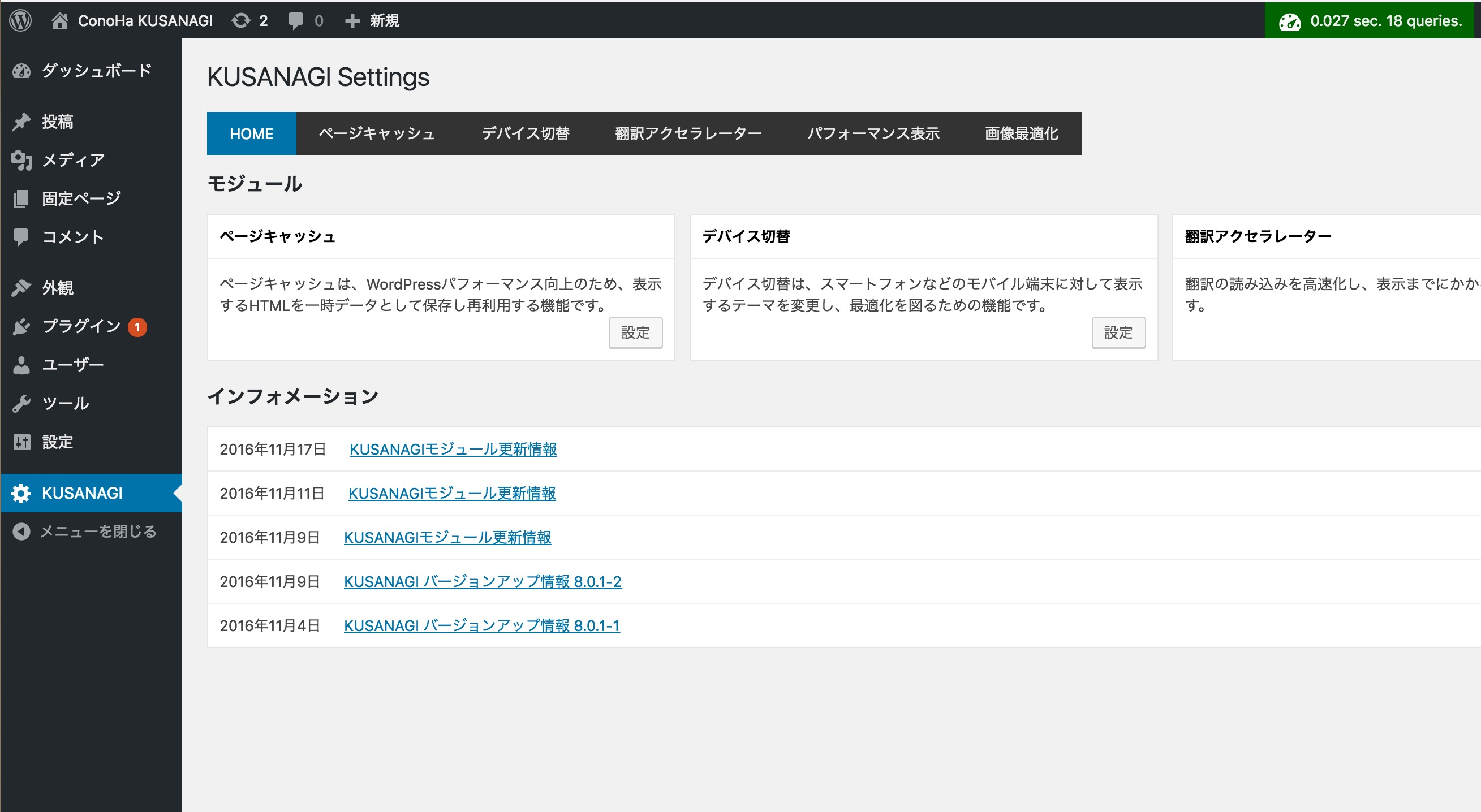Open the comments bubble icon in admin bar

point(295,21)
